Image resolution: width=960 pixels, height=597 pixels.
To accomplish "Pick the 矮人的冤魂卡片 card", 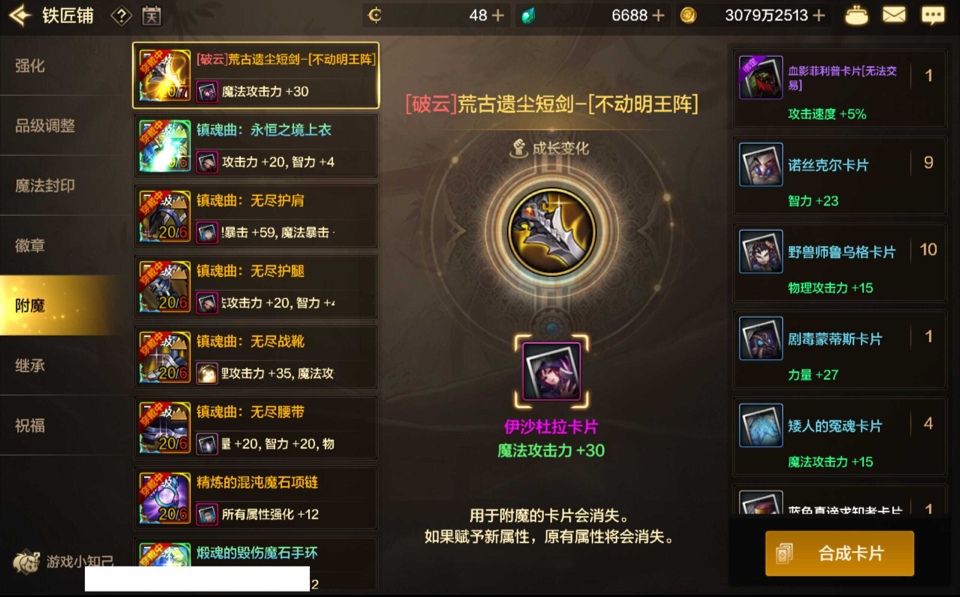I will pos(839,437).
